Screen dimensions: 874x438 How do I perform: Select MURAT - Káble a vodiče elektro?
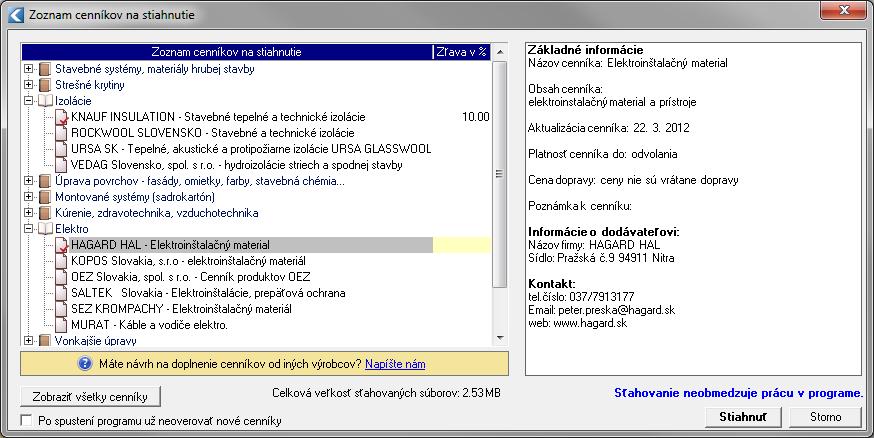pyautogui.click(x=149, y=325)
